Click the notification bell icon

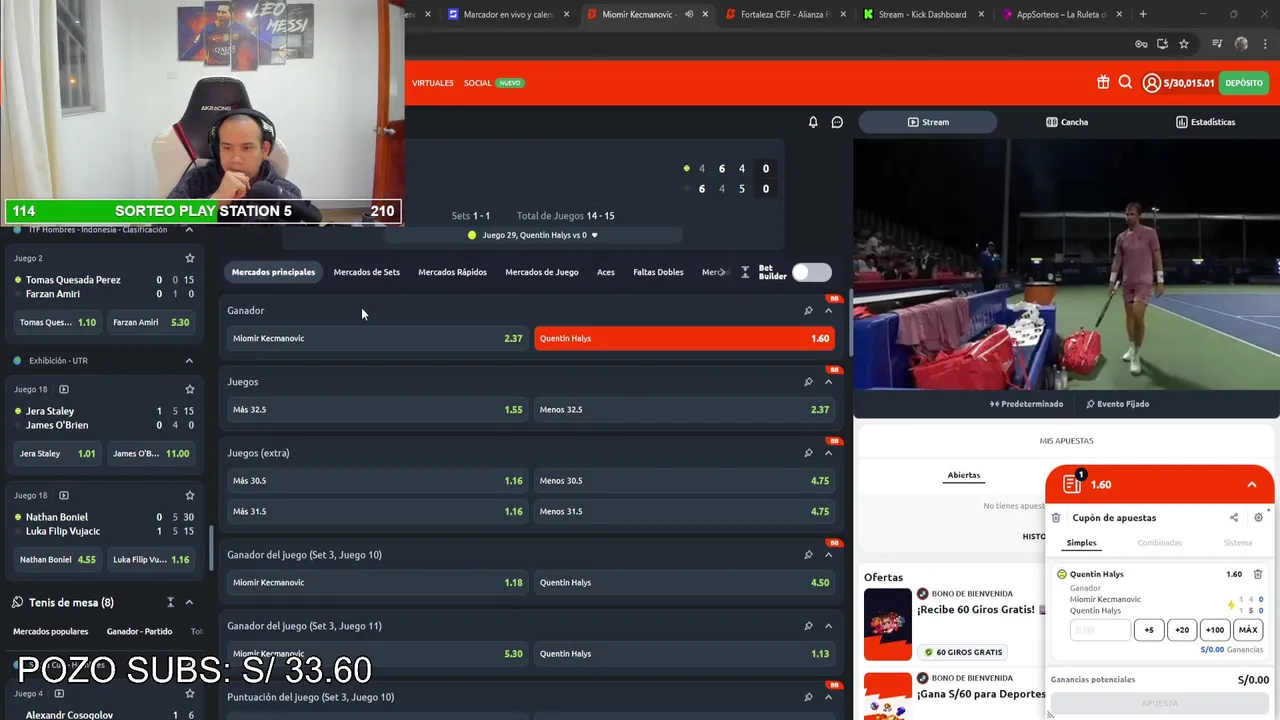813,122
